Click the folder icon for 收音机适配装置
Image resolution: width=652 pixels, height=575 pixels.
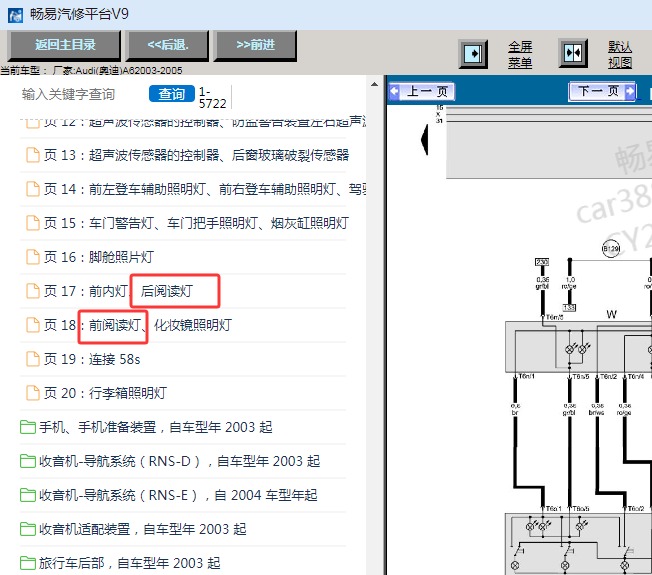pos(28,529)
